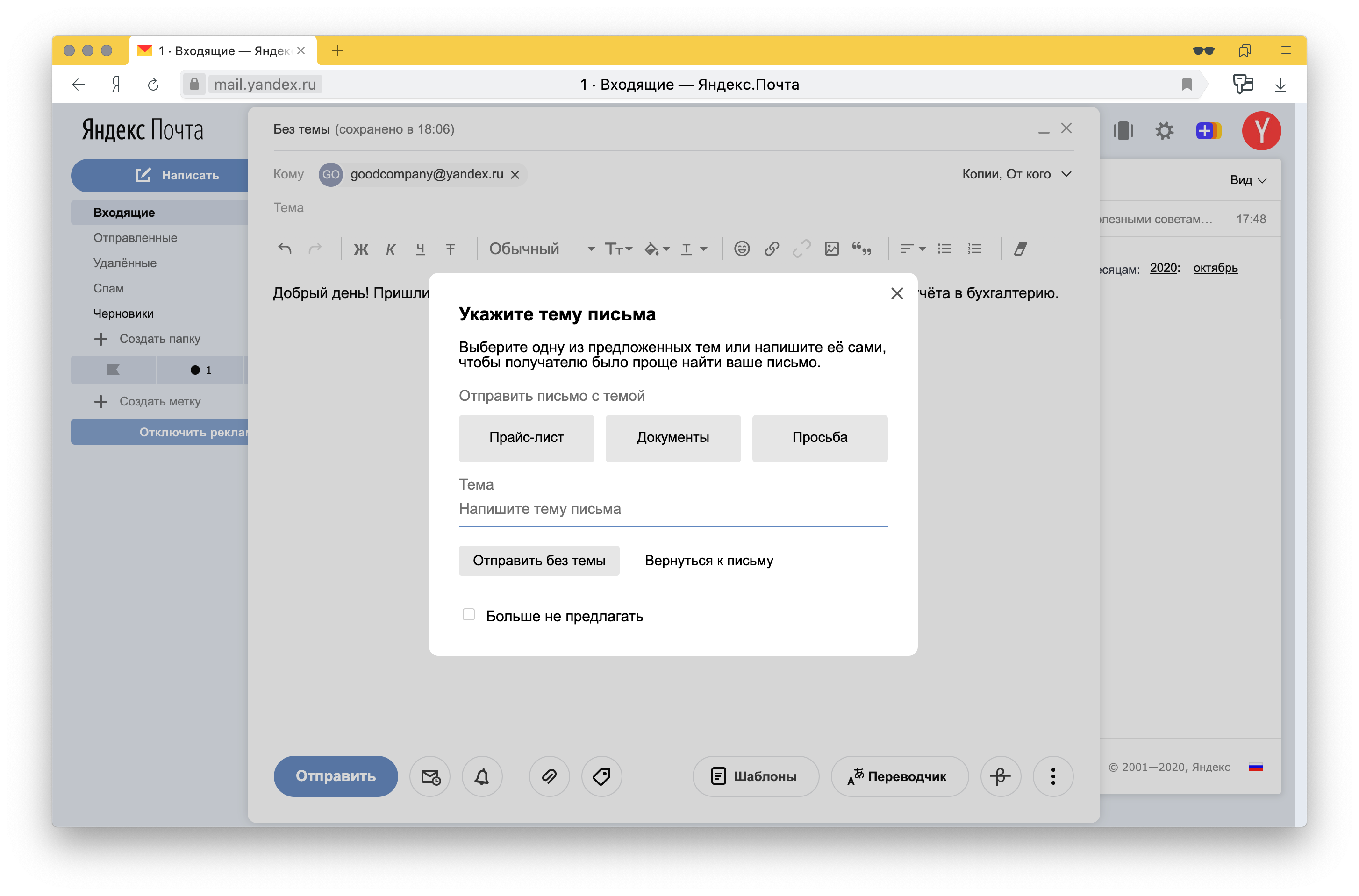
Task: Click the insert link icon
Action: coord(772,249)
